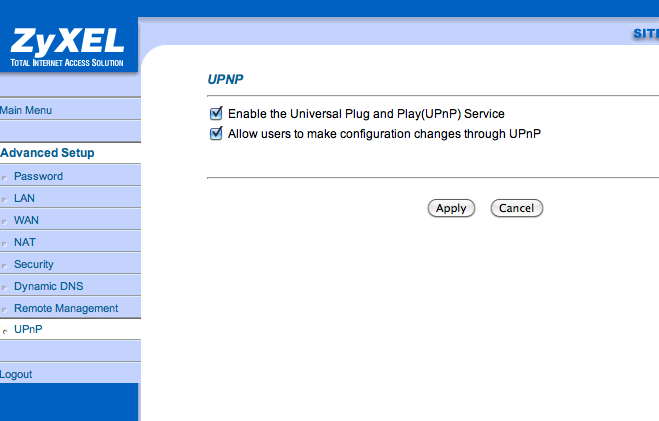
Task: Select Dynamic DNS in sidebar
Action: pos(49,286)
